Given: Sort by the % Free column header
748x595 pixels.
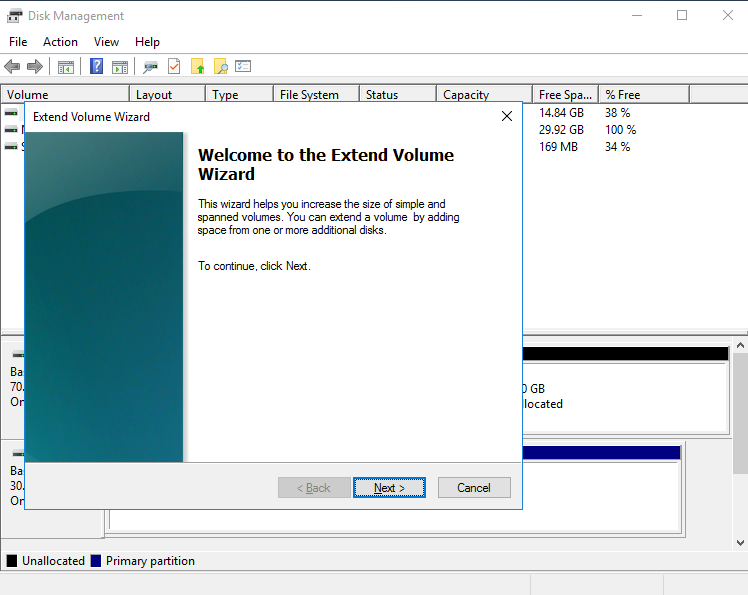Looking at the screenshot, I should [x=644, y=94].
